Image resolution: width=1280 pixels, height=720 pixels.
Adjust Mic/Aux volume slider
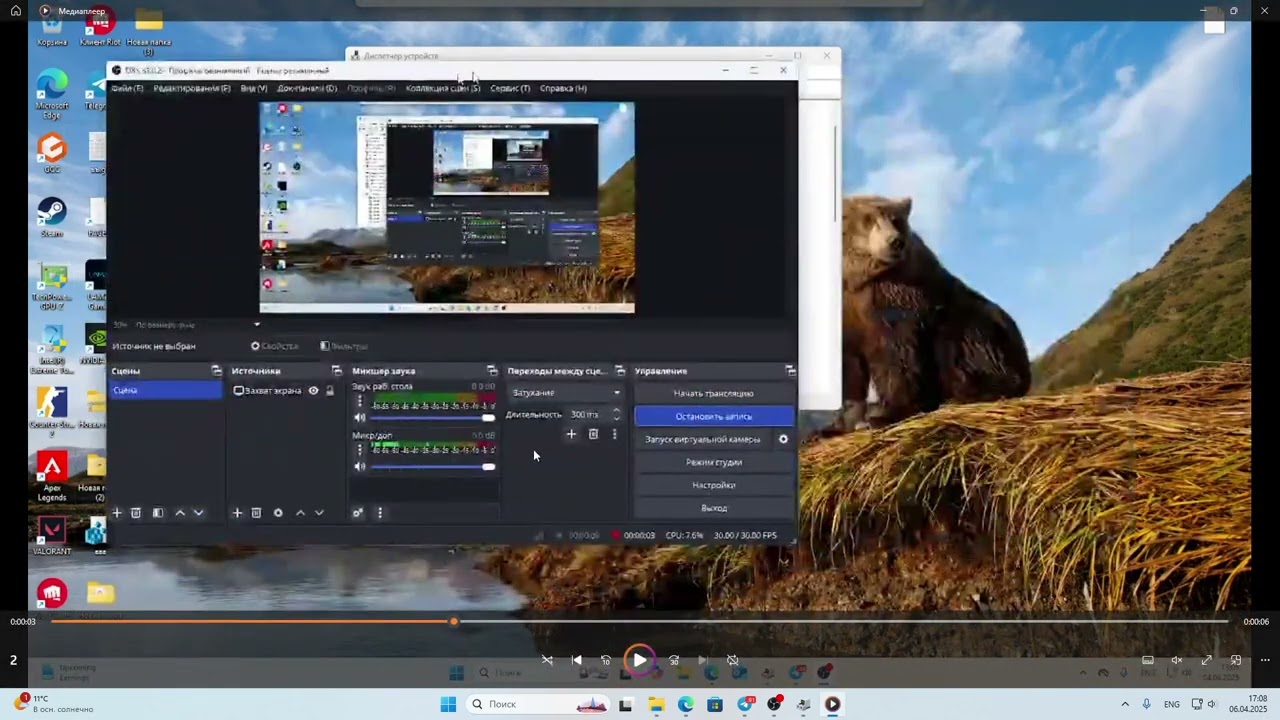click(x=433, y=467)
